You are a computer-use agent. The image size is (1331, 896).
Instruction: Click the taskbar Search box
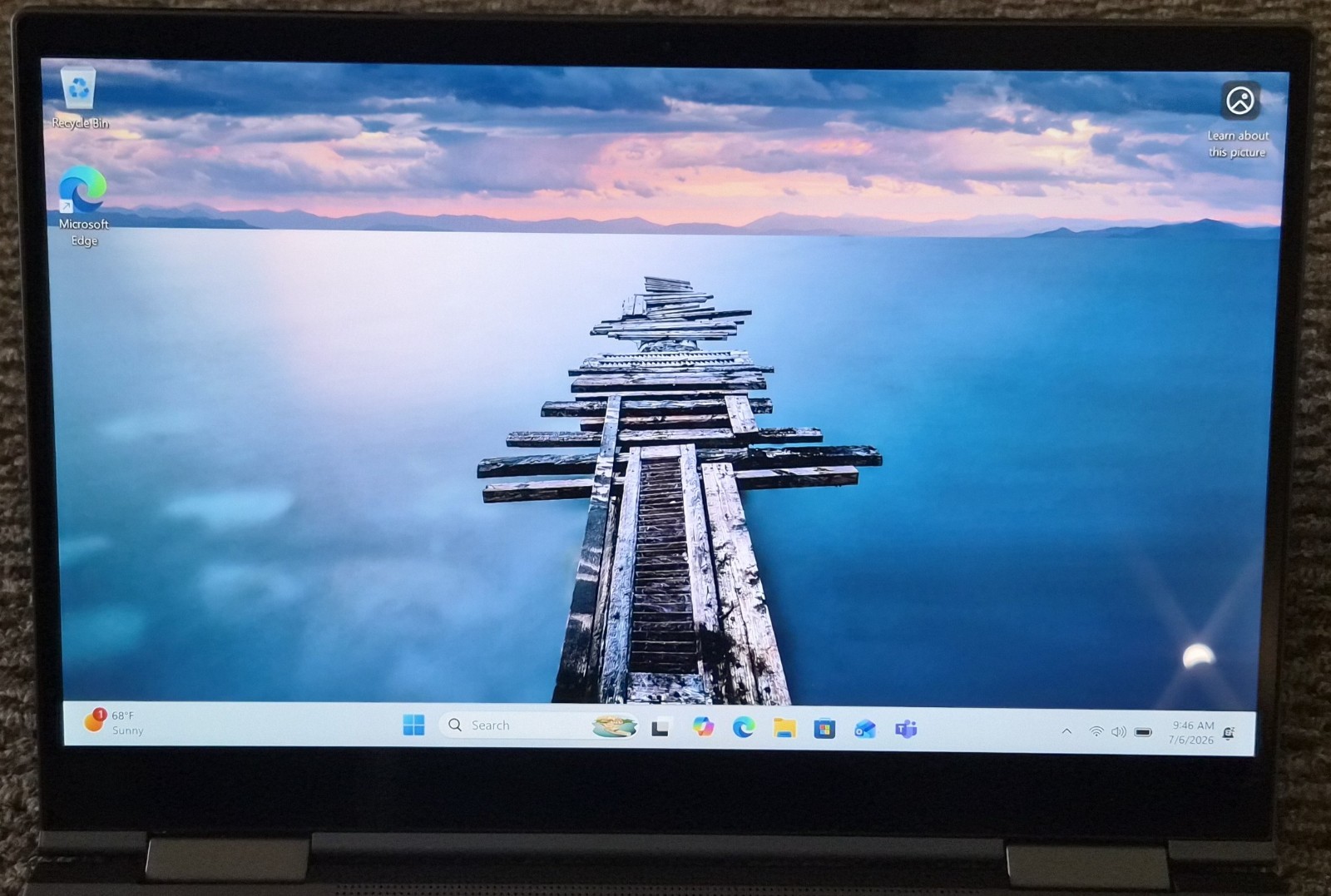point(539,725)
